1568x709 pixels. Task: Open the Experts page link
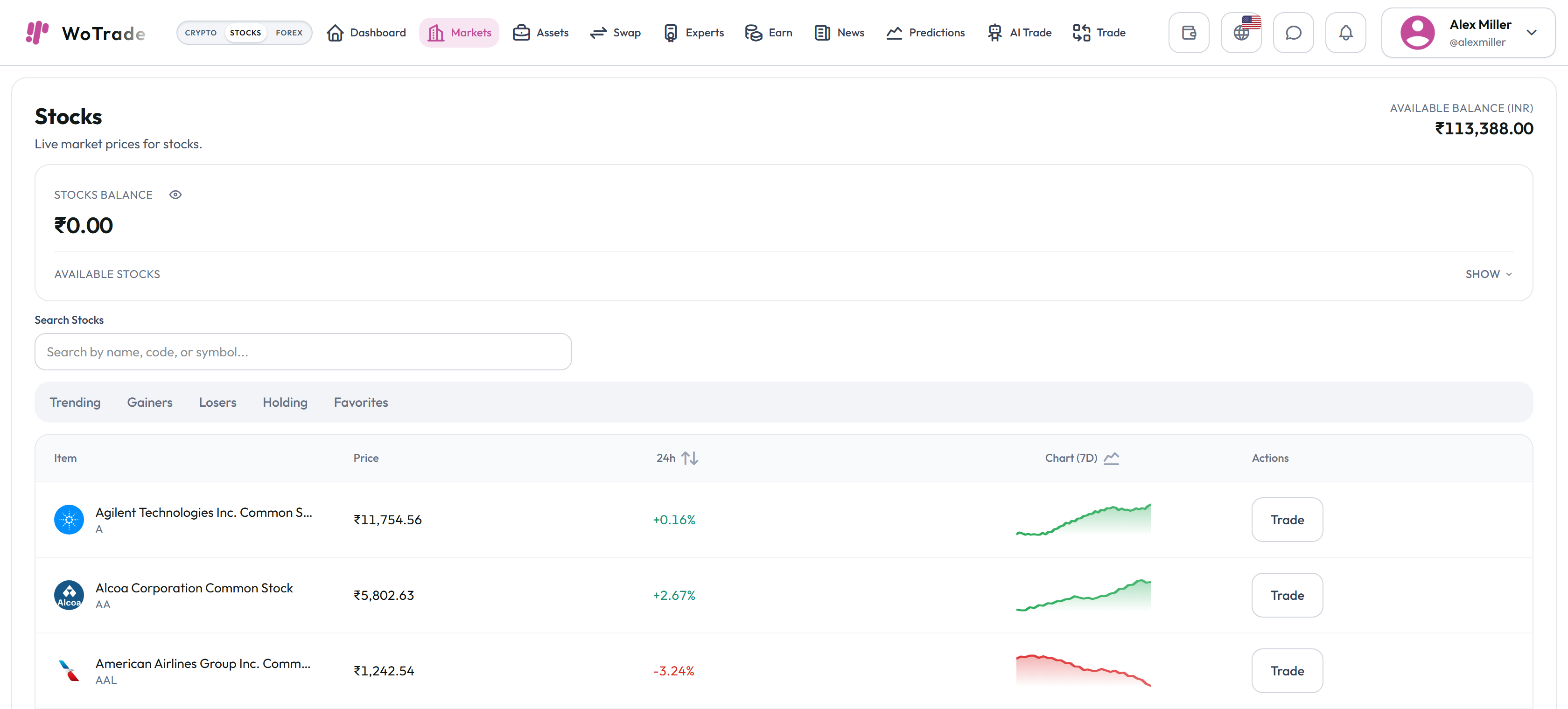pyautogui.click(x=694, y=33)
